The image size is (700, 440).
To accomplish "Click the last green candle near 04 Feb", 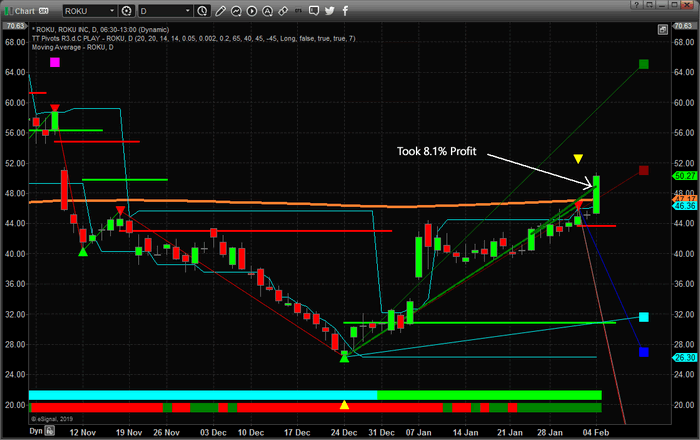I will tap(596, 195).
